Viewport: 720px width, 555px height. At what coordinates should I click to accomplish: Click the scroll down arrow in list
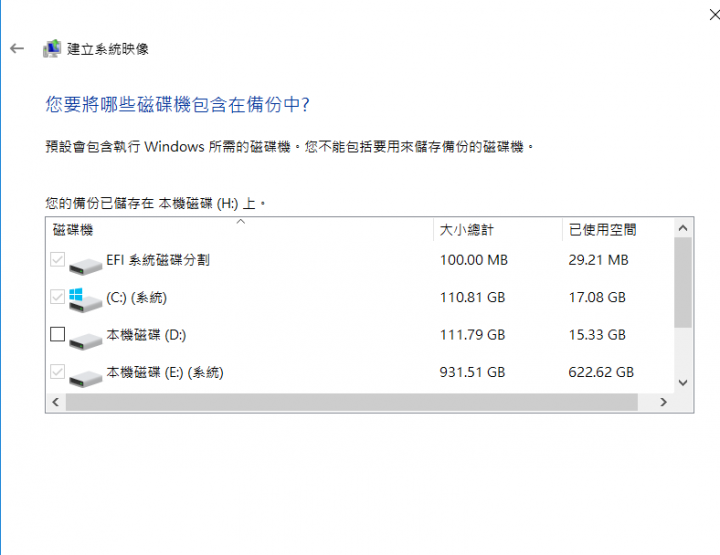pyautogui.click(x=683, y=382)
